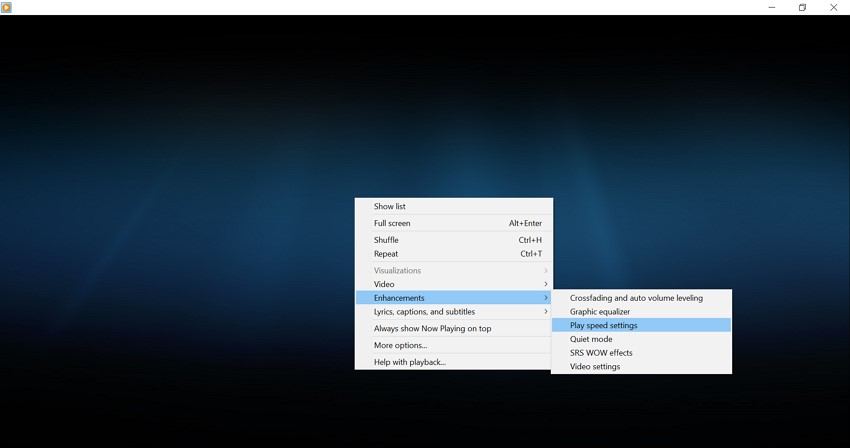
Task: Choose Play speed settings
Action: click(641, 325)
